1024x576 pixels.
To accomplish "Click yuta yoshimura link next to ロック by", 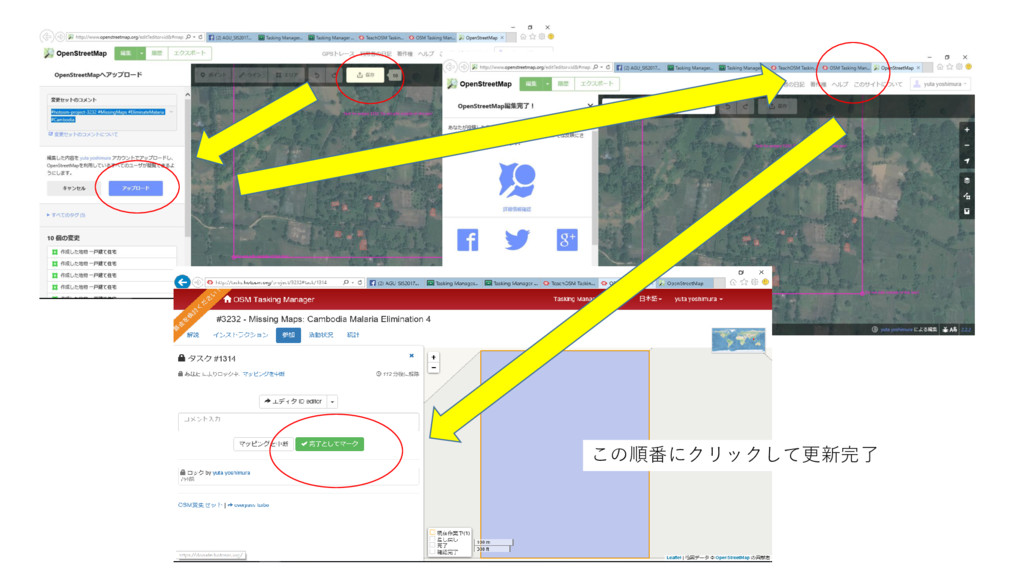I will click(x=231, y=472).
